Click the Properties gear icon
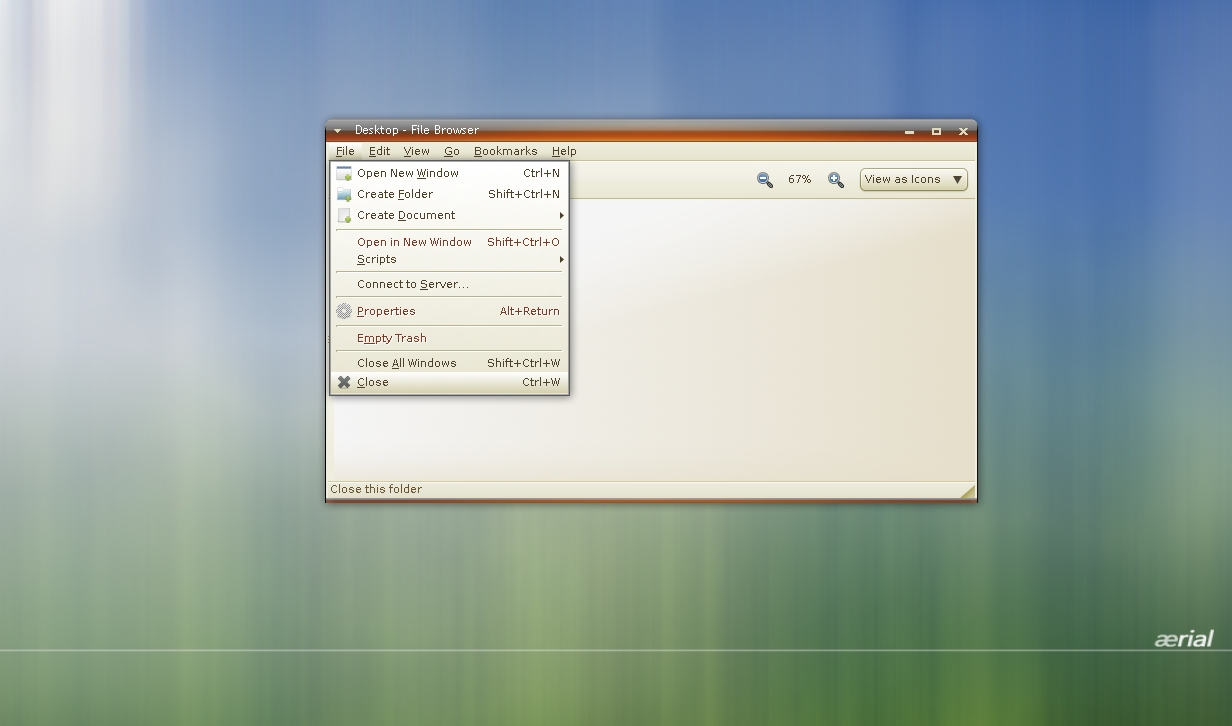 [x=344, y=311]
